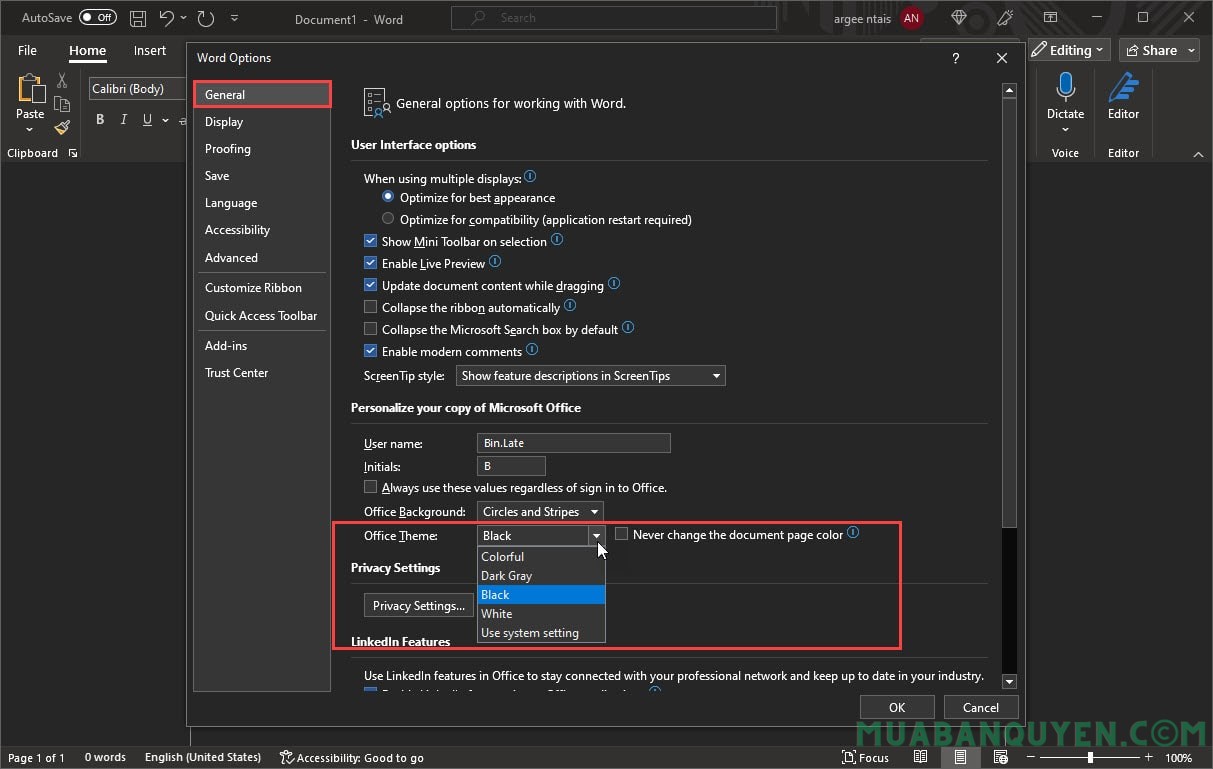
Task: Apply Underline formatting in ribbon
Action: (x=148, y=120)
